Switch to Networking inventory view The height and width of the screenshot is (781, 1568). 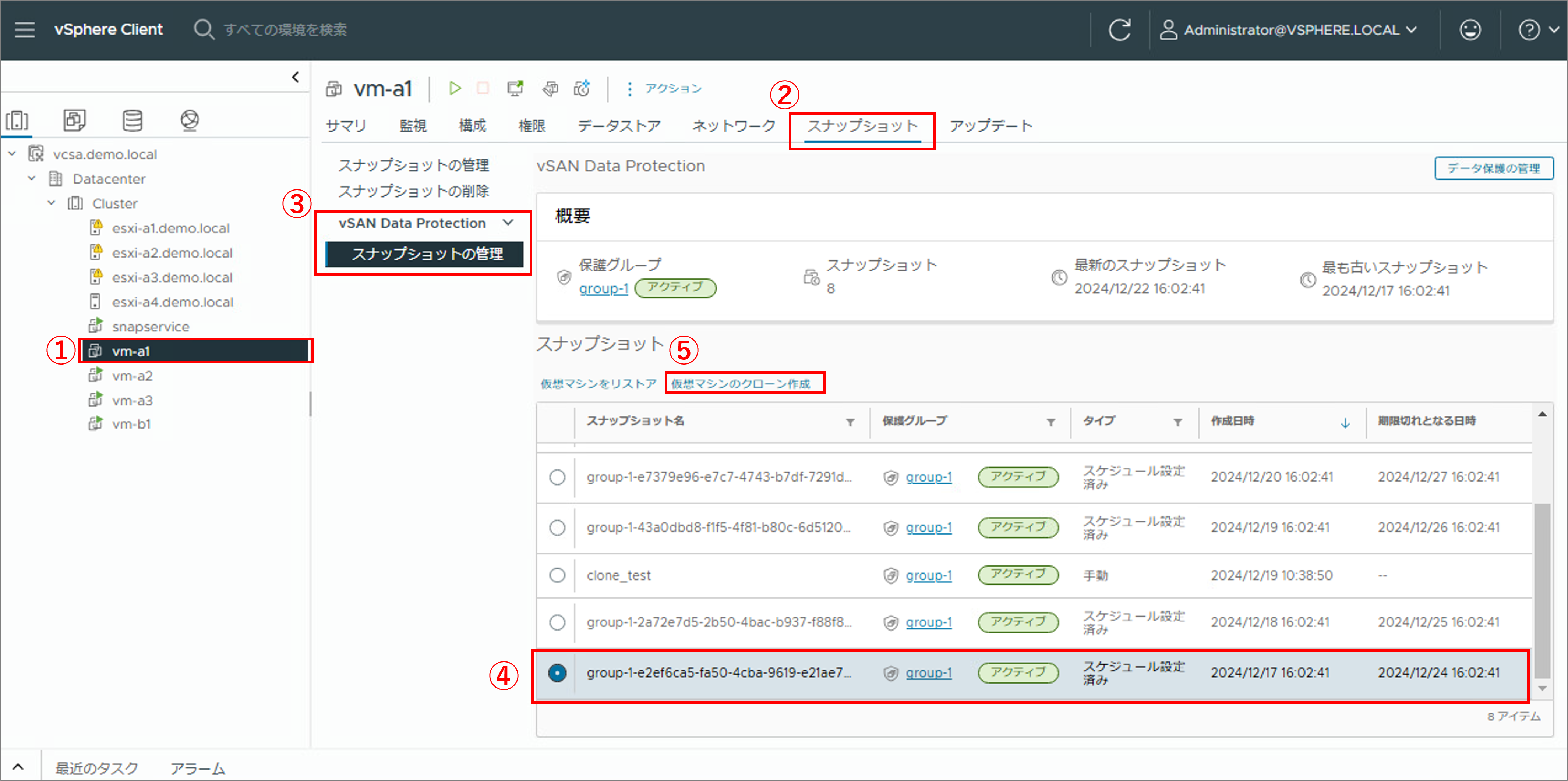(189, 120)
